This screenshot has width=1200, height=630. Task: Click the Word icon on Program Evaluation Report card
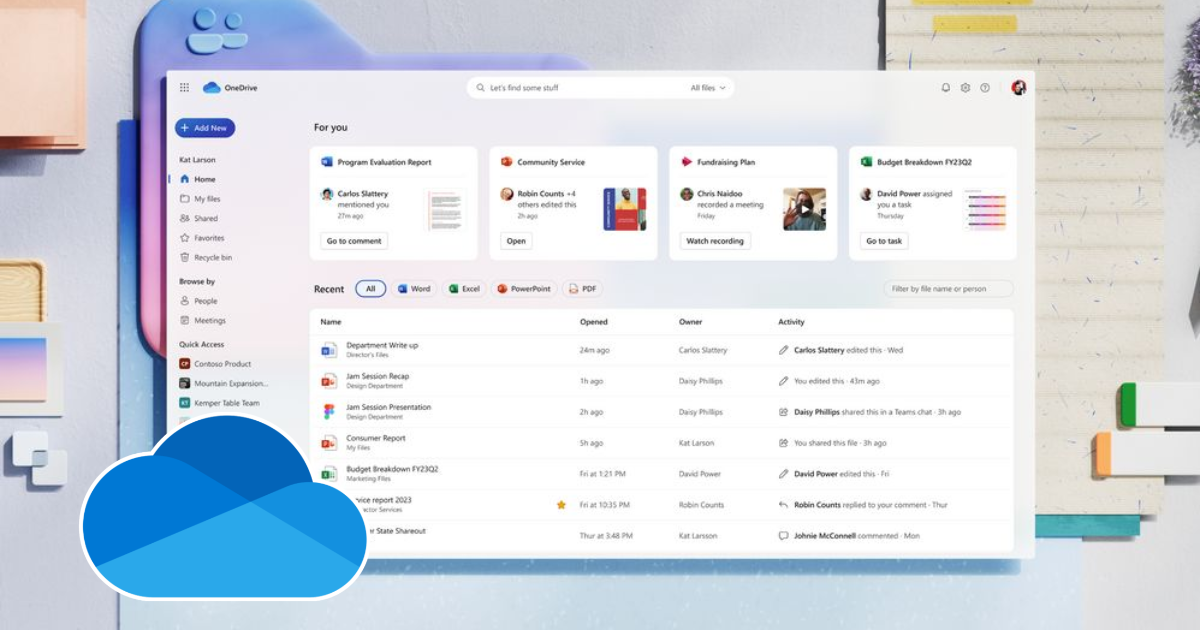pyautogui.click(x=327, y=162)
